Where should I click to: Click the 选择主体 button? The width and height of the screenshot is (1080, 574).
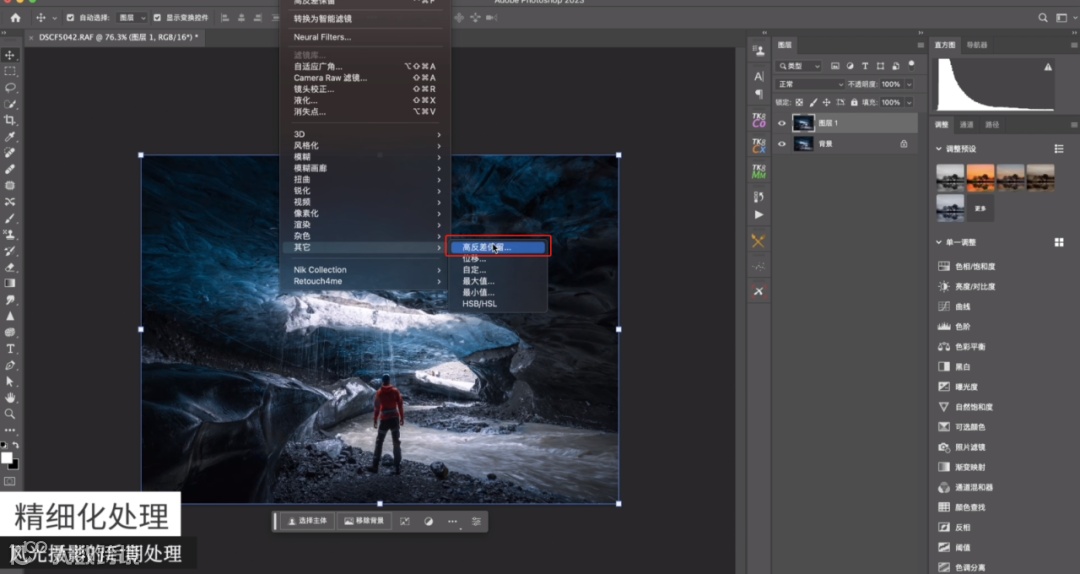tap(308, 521)
